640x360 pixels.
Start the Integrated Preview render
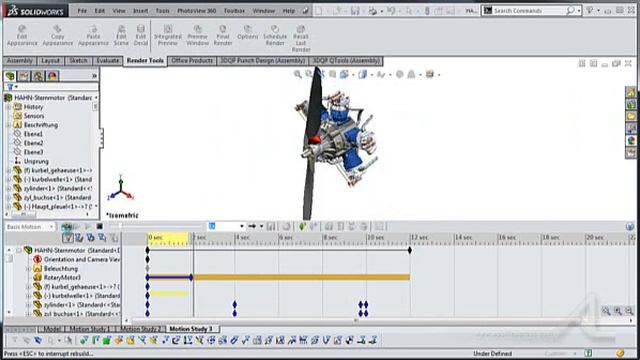[168, 35]
